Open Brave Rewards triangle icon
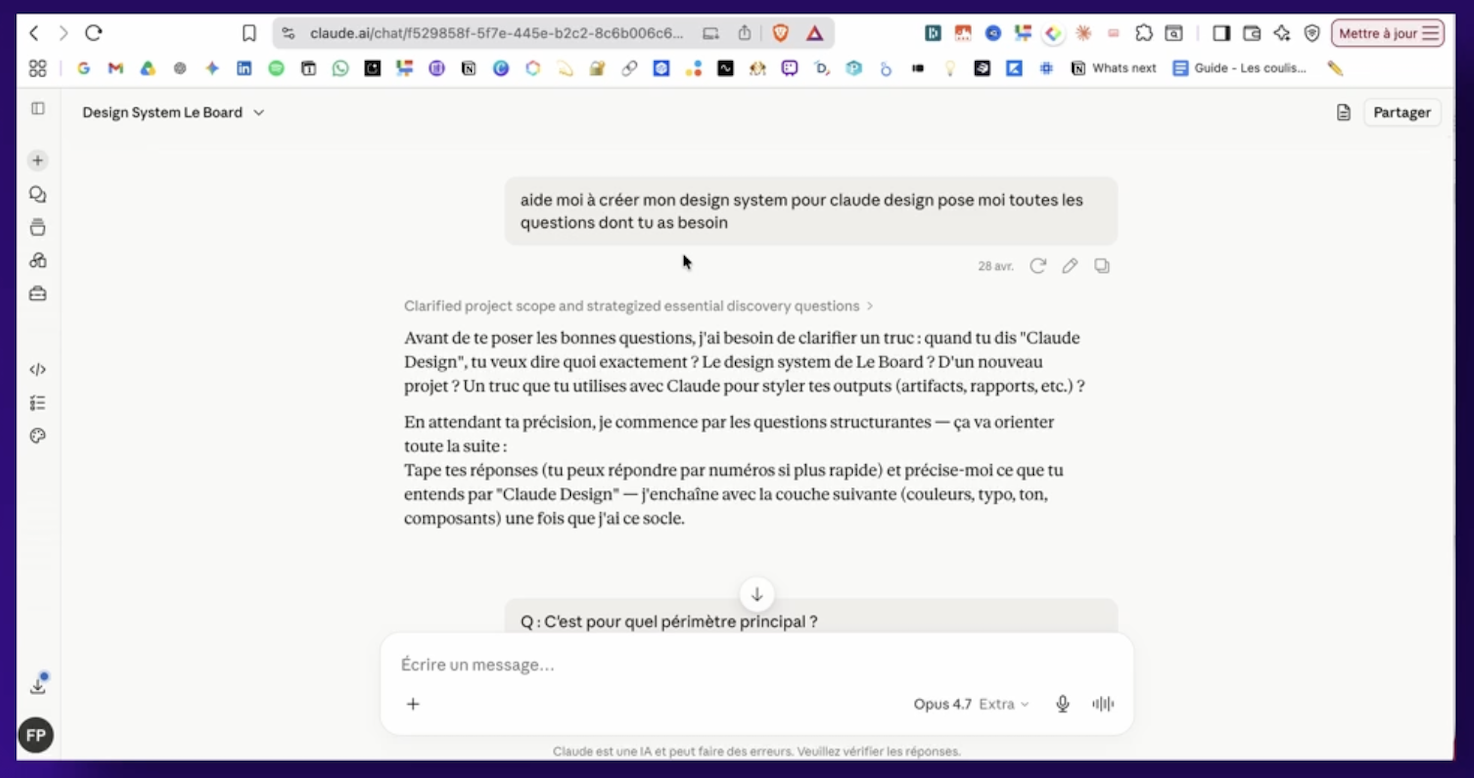Image resolution: width=1474 pixels, height=778 pixels. point(815,33)
